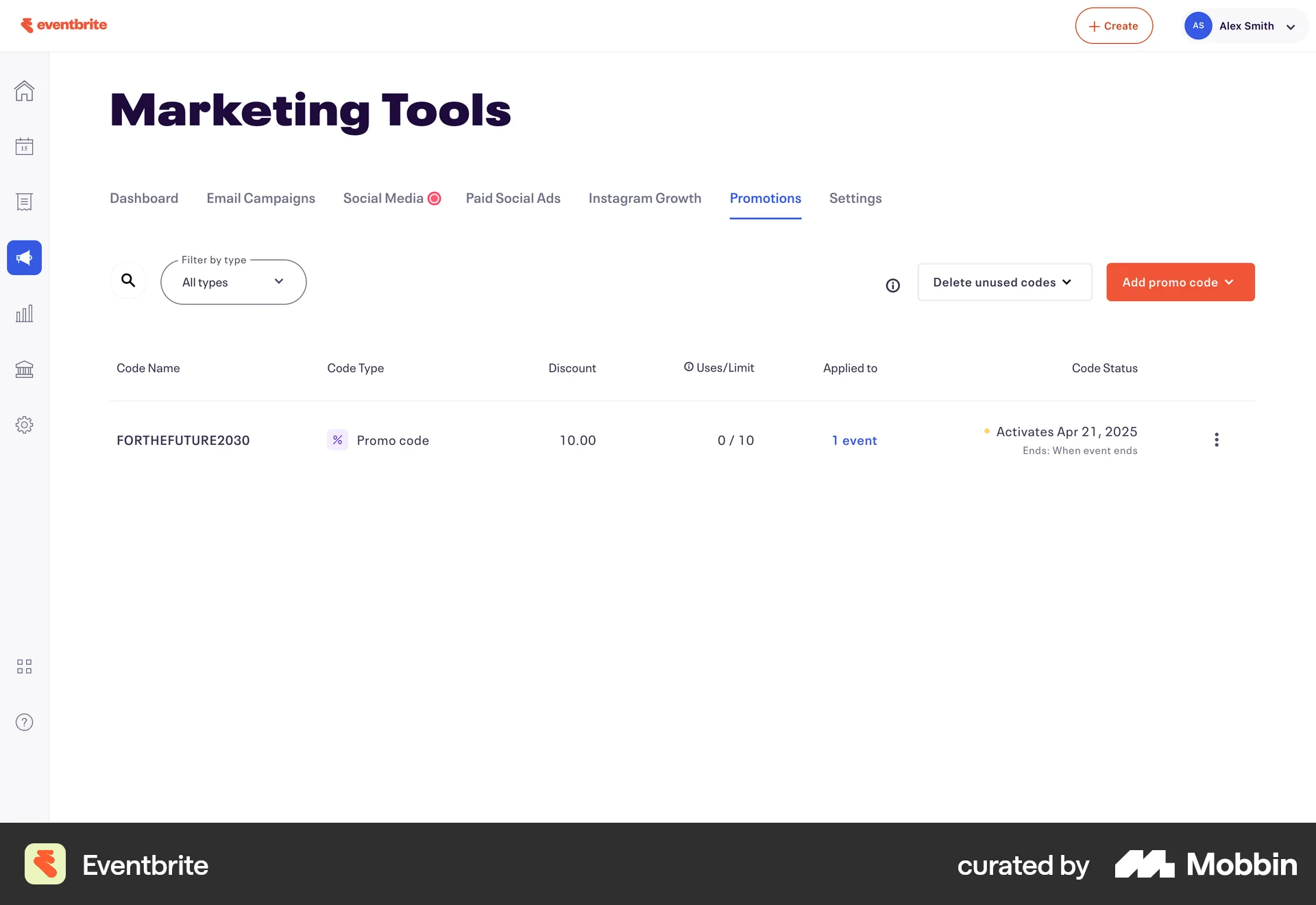Open Reports via the bar chart icon

24,313
